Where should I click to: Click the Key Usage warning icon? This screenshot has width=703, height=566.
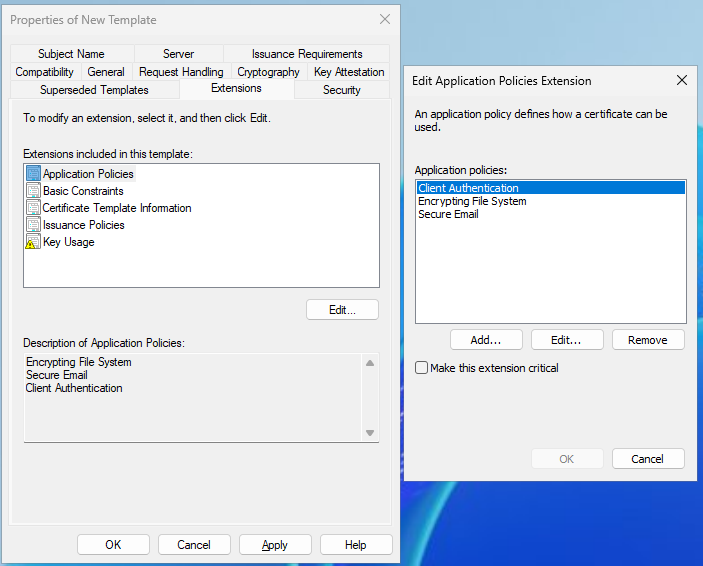click(33, 242)
